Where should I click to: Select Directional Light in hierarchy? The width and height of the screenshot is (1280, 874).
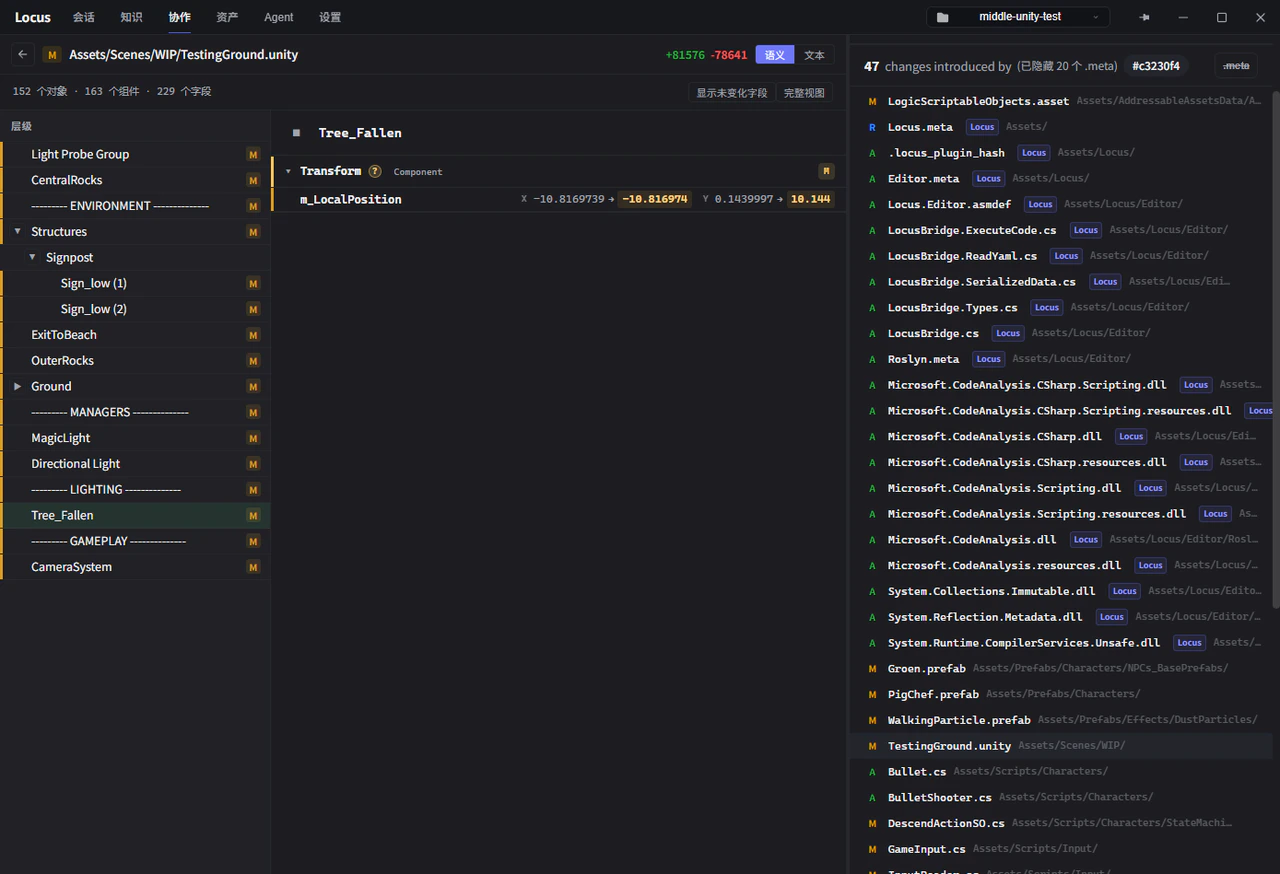[x=135, y=464]
